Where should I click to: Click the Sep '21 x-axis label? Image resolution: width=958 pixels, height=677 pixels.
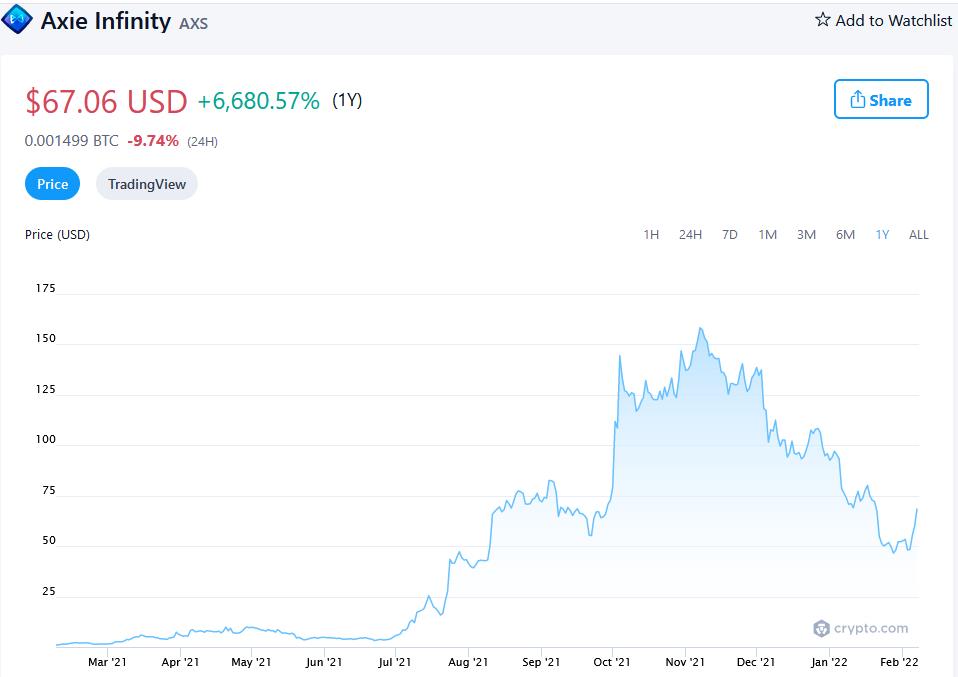click(541, 662)
